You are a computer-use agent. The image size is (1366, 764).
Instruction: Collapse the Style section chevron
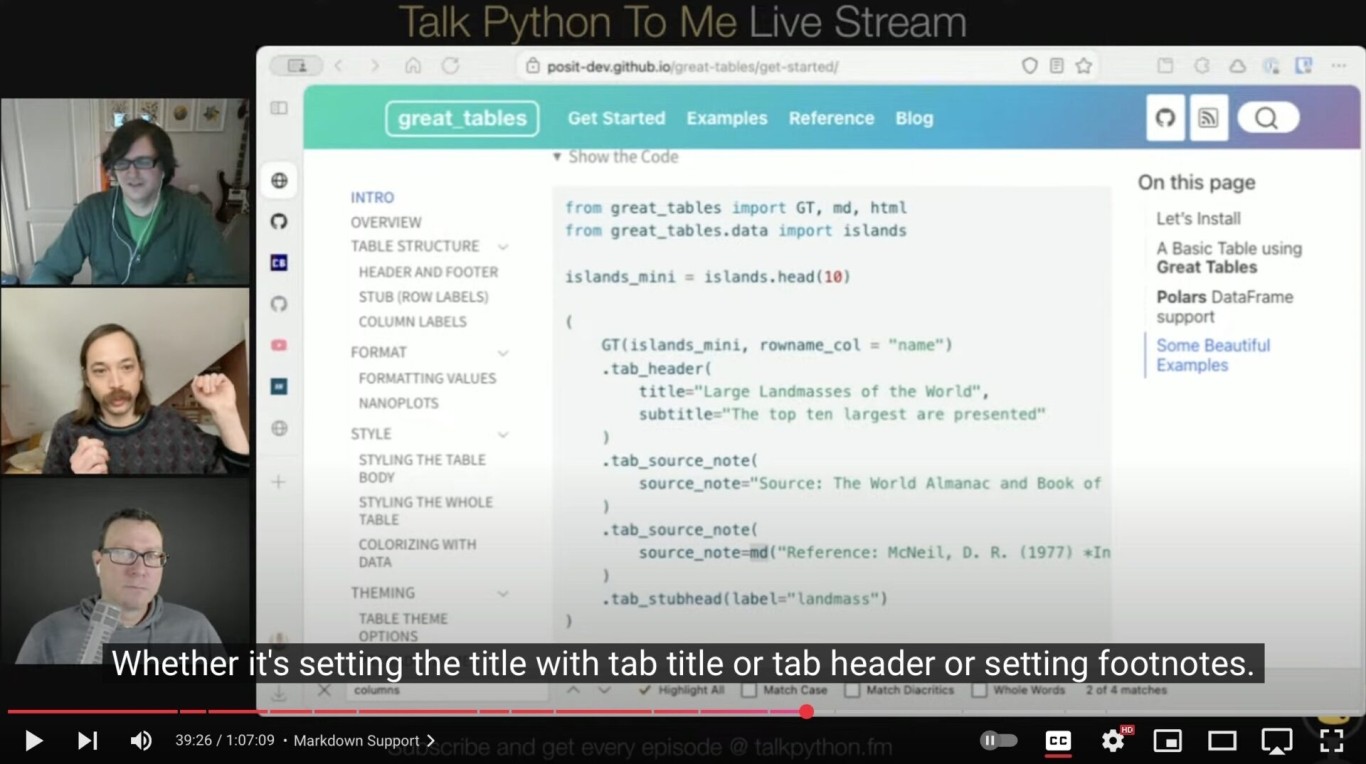point(503,435)
